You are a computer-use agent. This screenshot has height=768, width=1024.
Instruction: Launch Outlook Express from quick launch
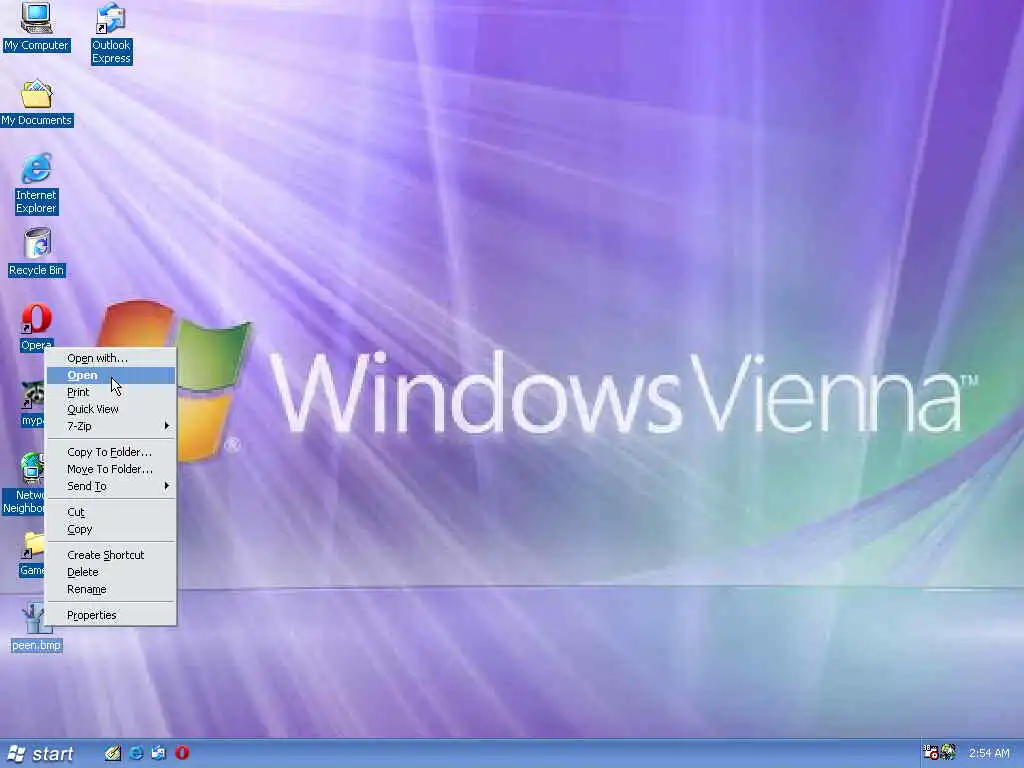click(159, 753)
